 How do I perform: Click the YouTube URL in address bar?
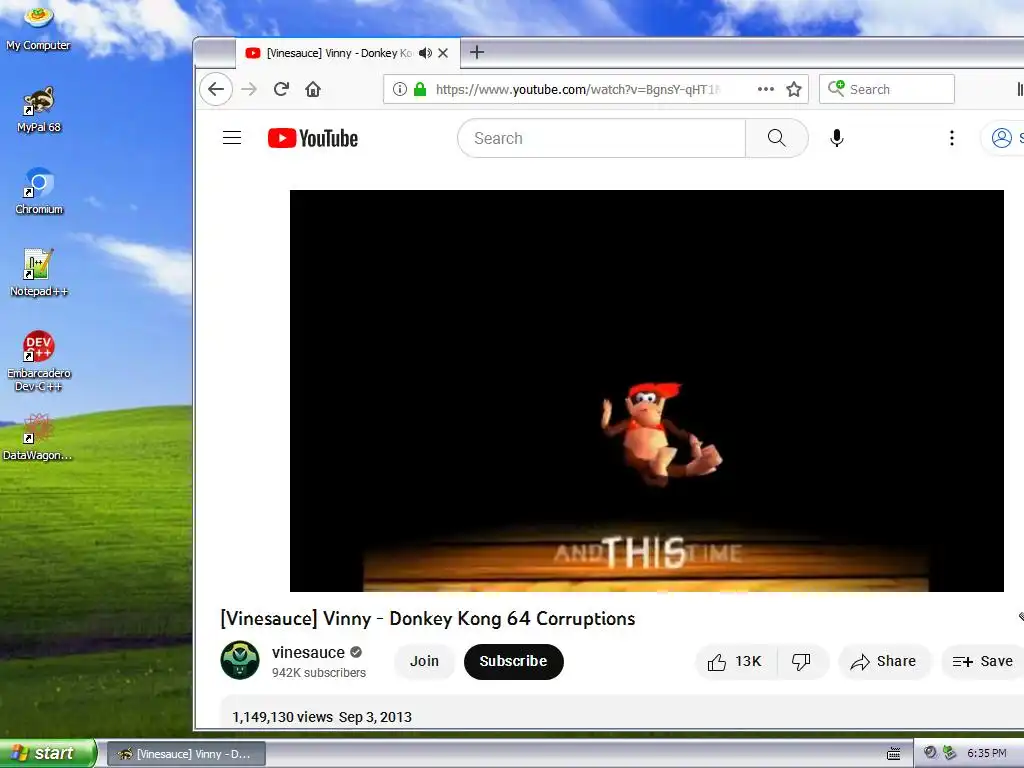pyautogui.click(x=577, y=89)
